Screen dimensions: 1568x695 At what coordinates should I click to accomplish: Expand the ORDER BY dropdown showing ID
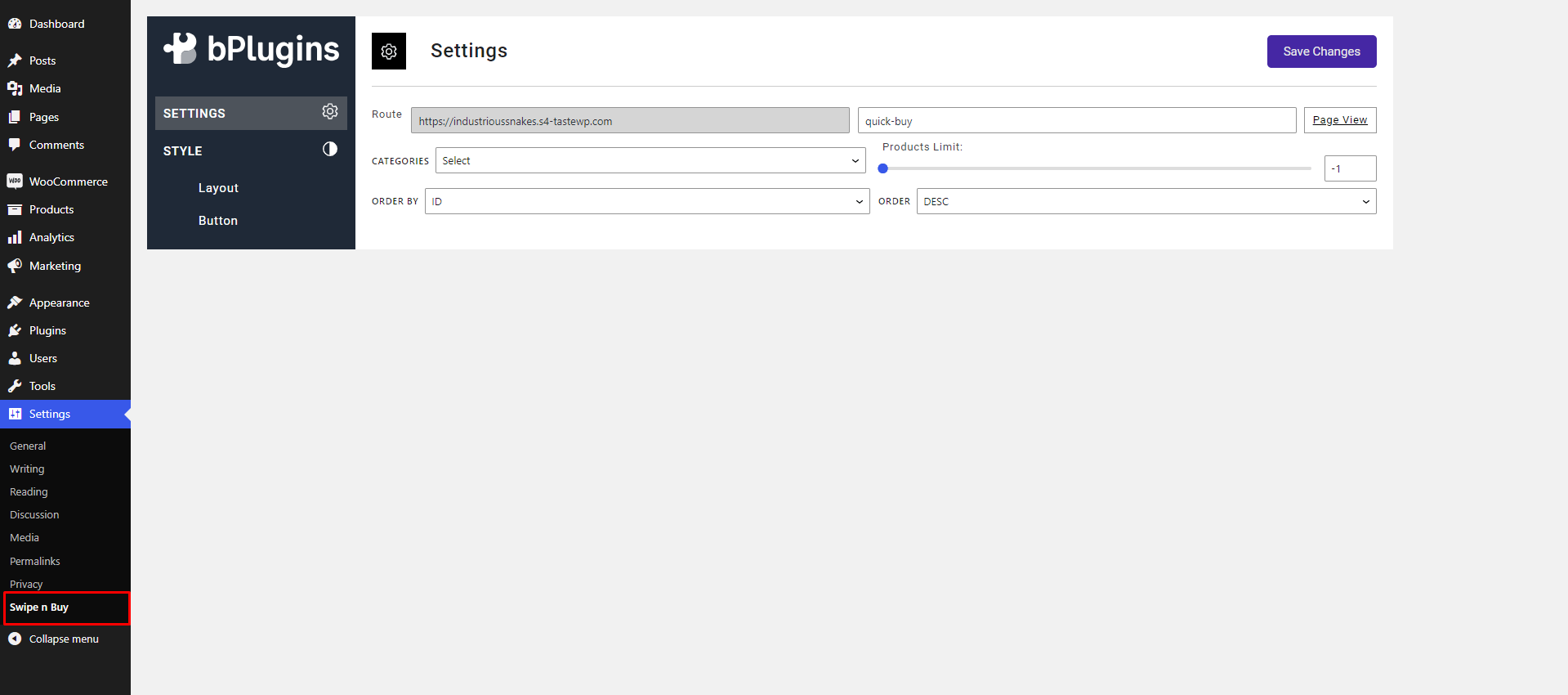647,201
